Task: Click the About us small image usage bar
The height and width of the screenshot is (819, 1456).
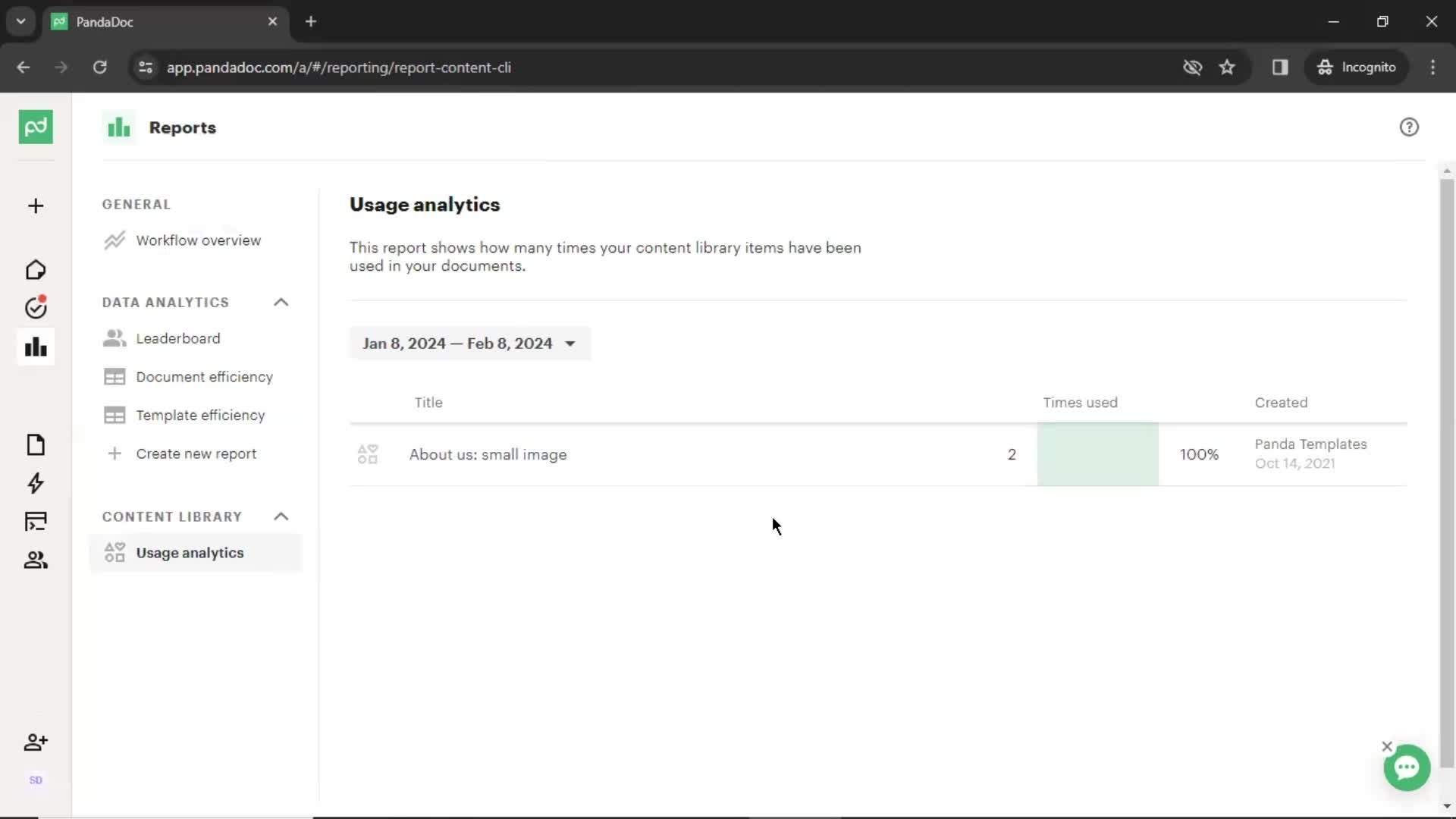Action: coord(1098,454)
